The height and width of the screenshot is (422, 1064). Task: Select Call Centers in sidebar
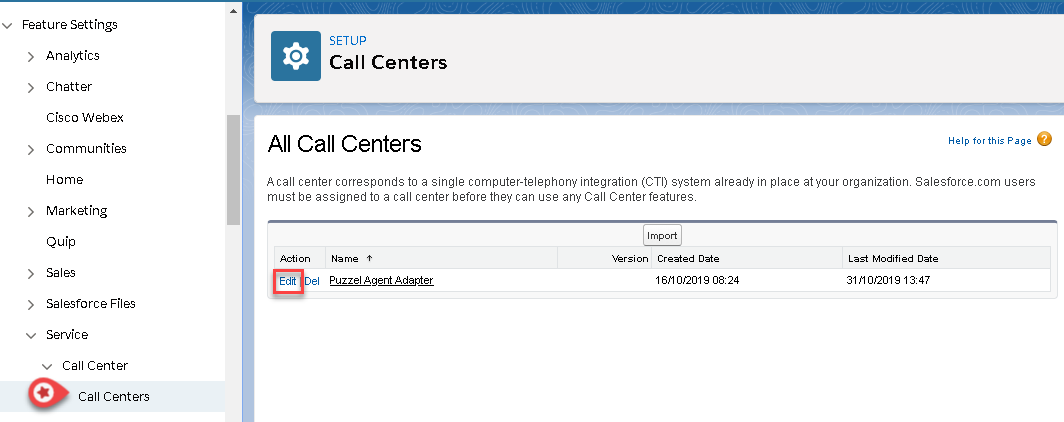[114, 397]
